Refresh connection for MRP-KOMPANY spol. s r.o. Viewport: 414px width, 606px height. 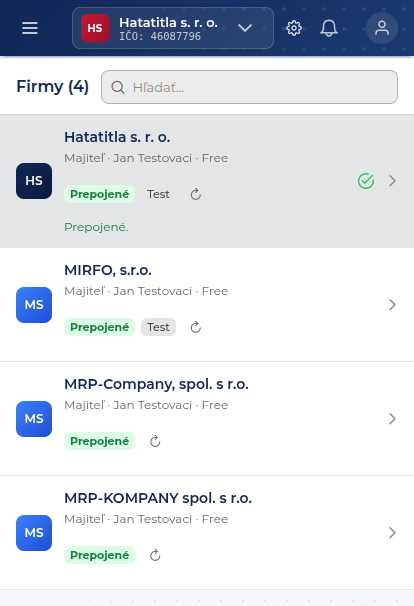click(155, 555)
